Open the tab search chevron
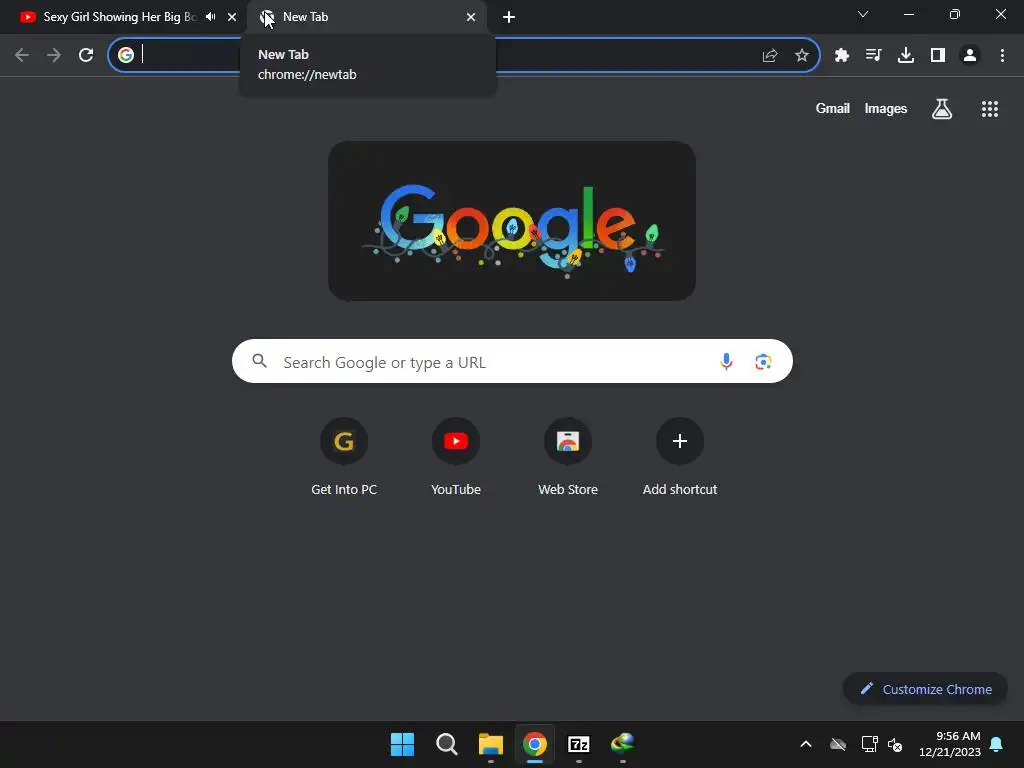This screenshot has width=1024, height=768. click(x=863, y=14)
